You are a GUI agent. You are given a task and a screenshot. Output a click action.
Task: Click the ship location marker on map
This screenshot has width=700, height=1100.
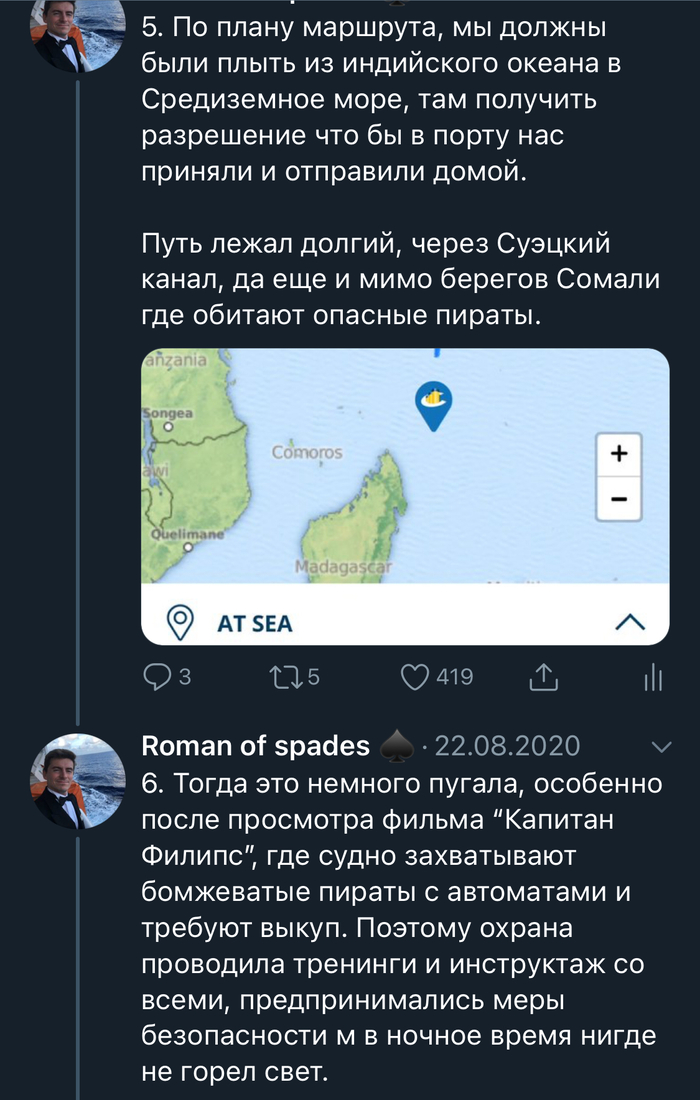(x=433, y=404)
